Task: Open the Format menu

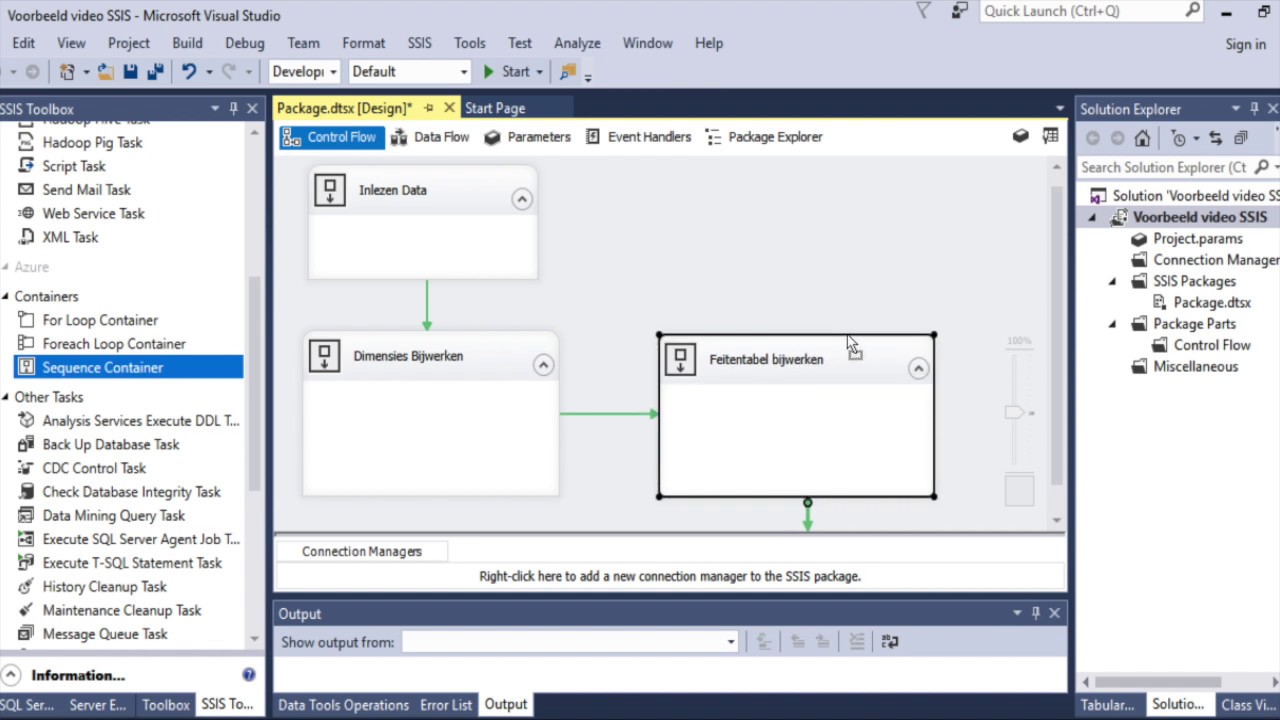Action: 363,43
